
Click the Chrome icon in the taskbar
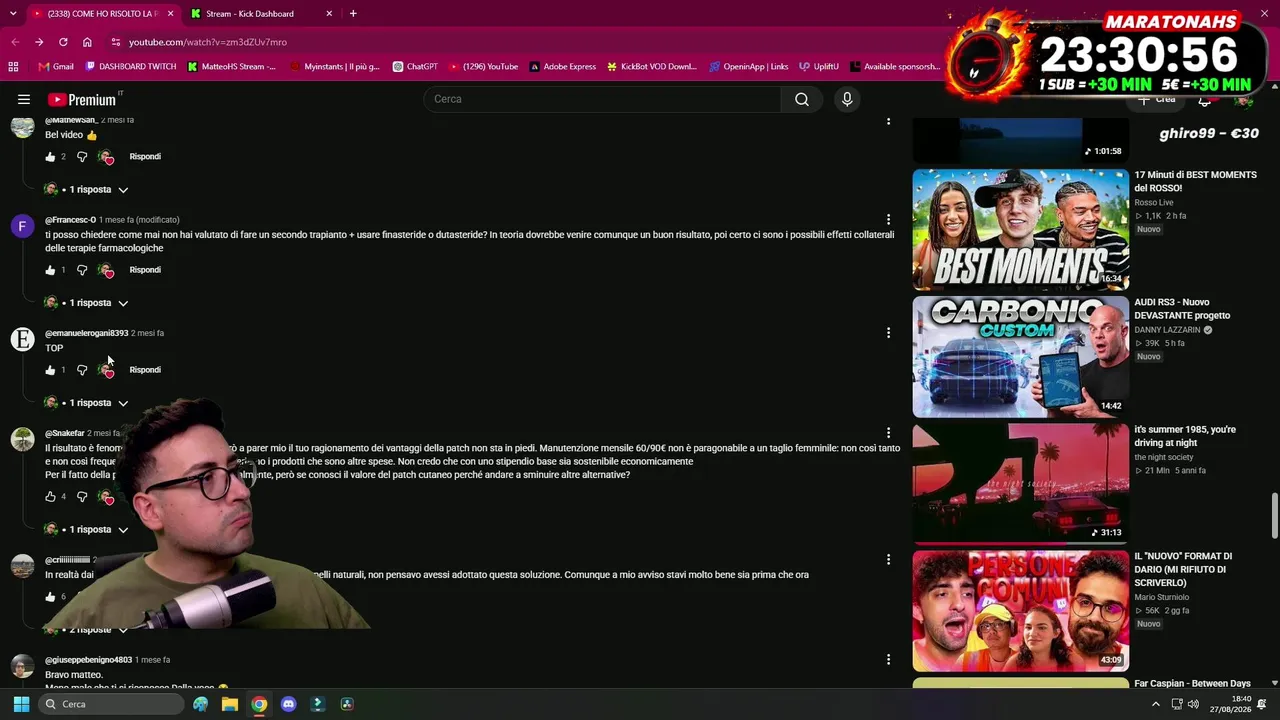(x=259, y=704)
